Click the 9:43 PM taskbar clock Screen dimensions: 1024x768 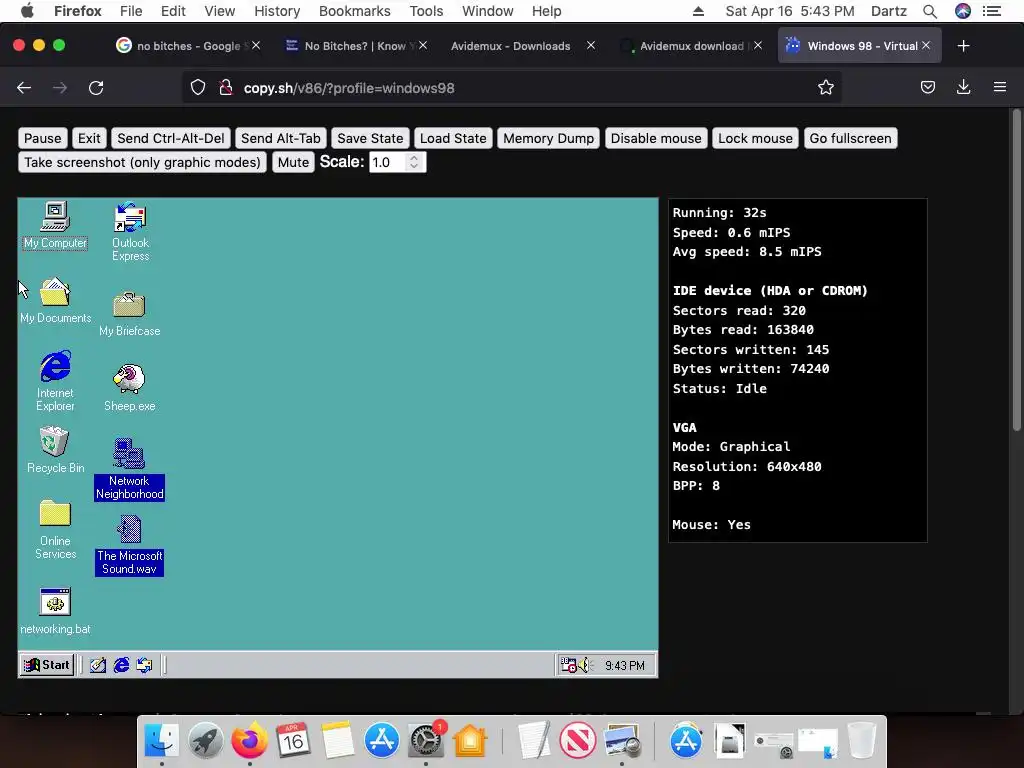click(x=624, y=665)
